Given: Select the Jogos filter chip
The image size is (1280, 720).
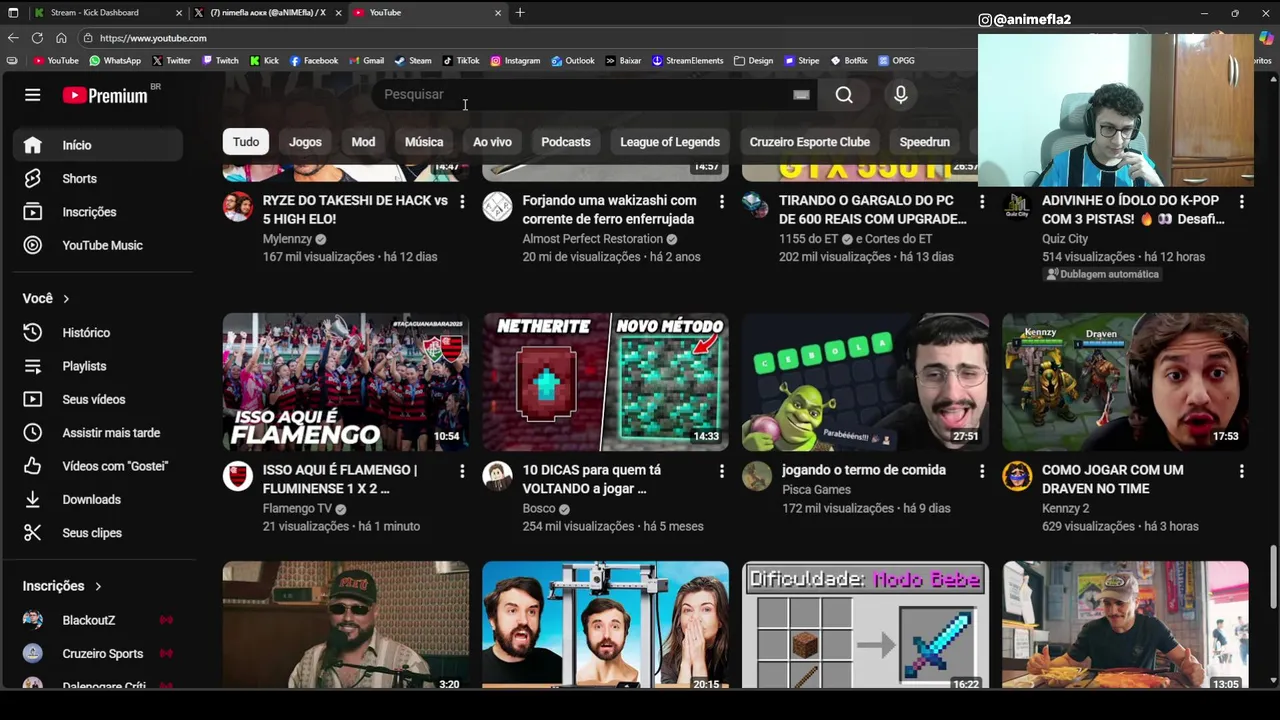Looking at the screenshot, I should pos(305,142).
